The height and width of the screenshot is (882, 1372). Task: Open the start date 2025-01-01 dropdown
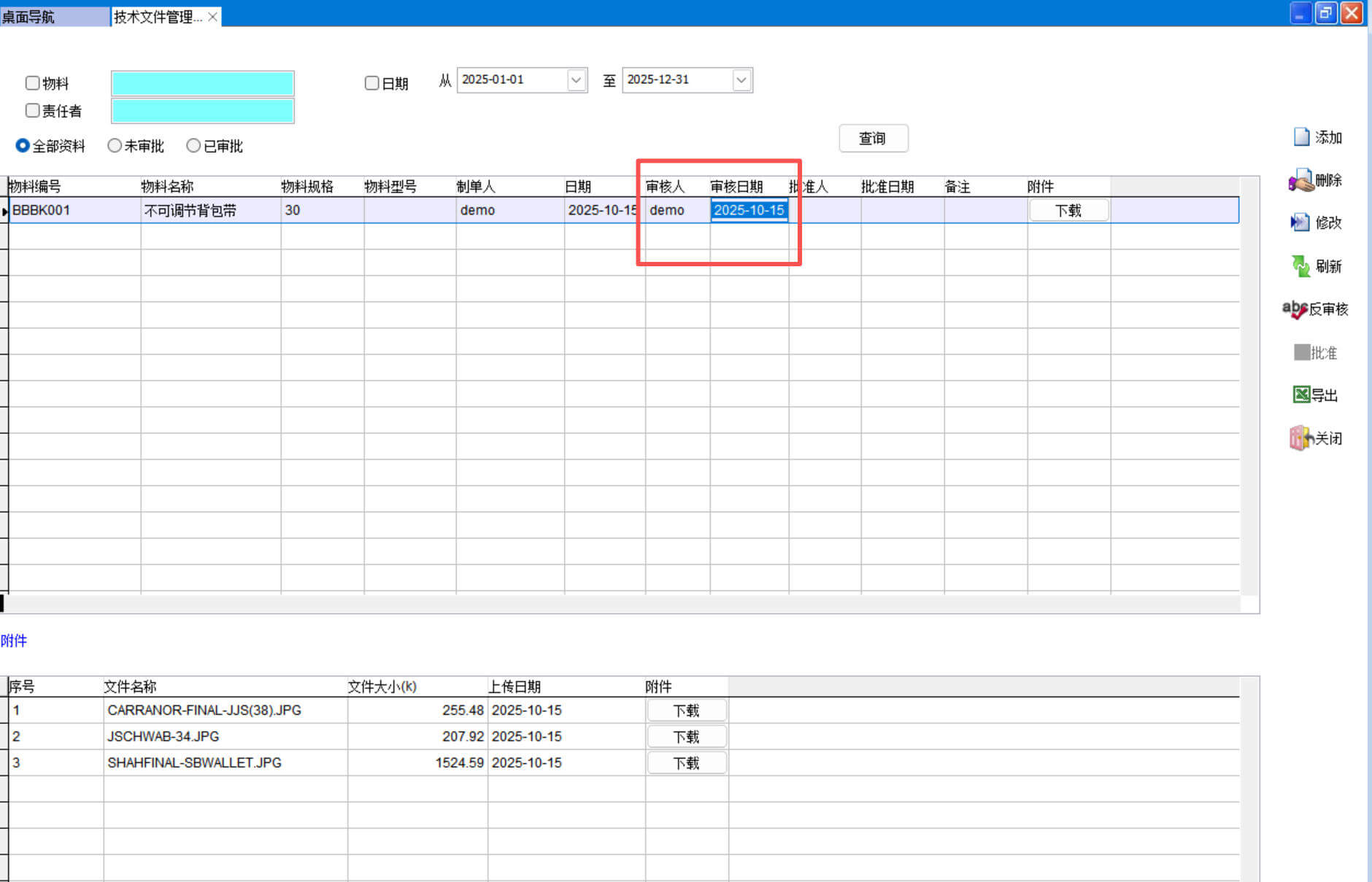pos(576,80)
